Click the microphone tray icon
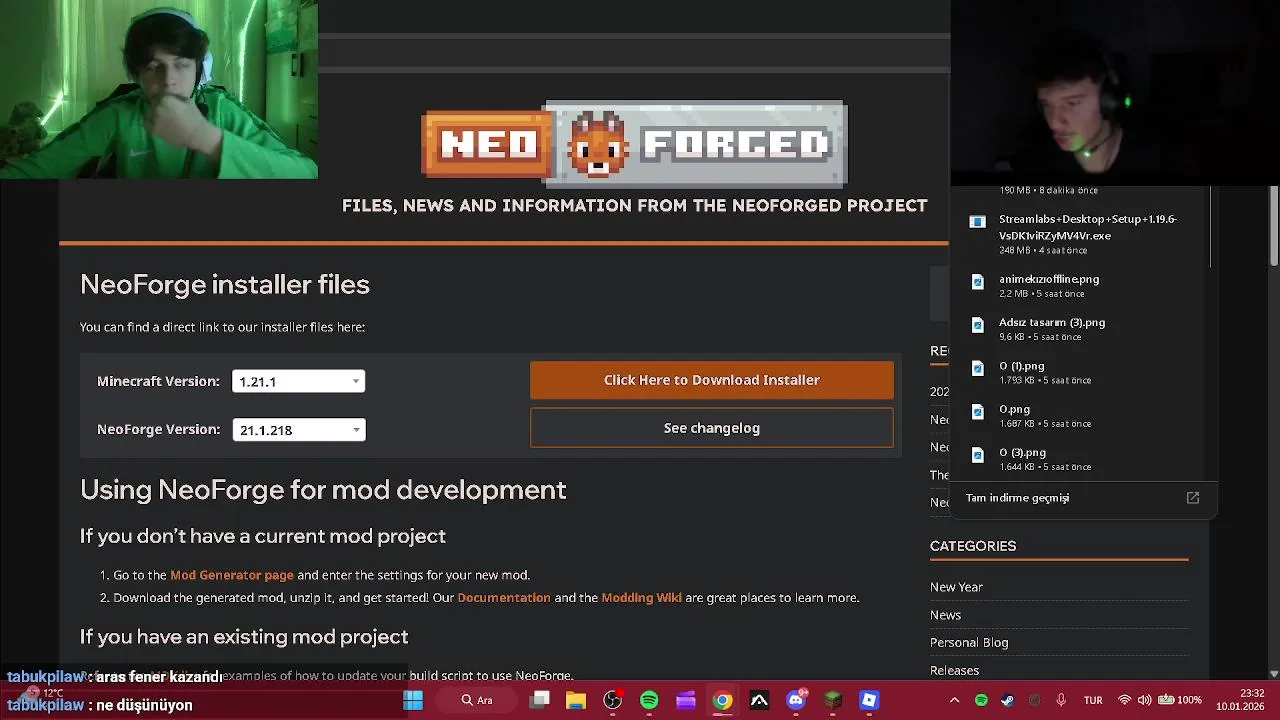Image resolution: width=1280 pixels, height=720 pixels. tap(1061, 700)
